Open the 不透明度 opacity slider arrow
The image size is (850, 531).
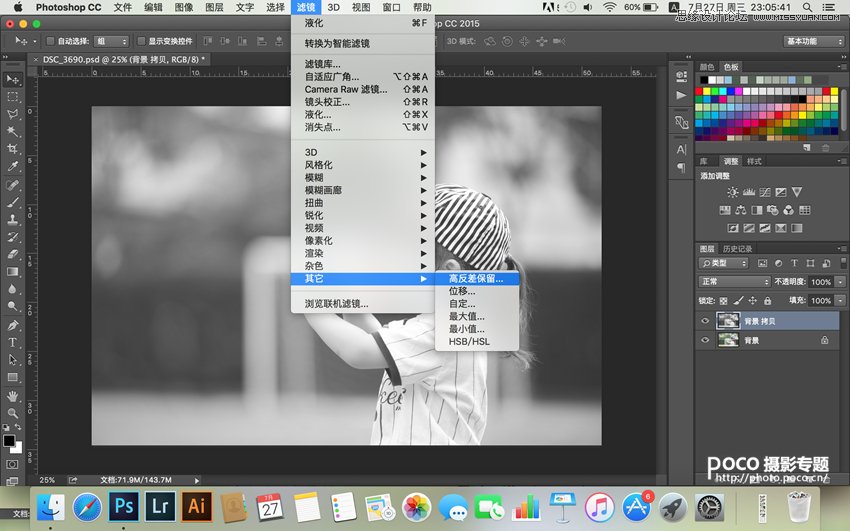tap(840, 282)
